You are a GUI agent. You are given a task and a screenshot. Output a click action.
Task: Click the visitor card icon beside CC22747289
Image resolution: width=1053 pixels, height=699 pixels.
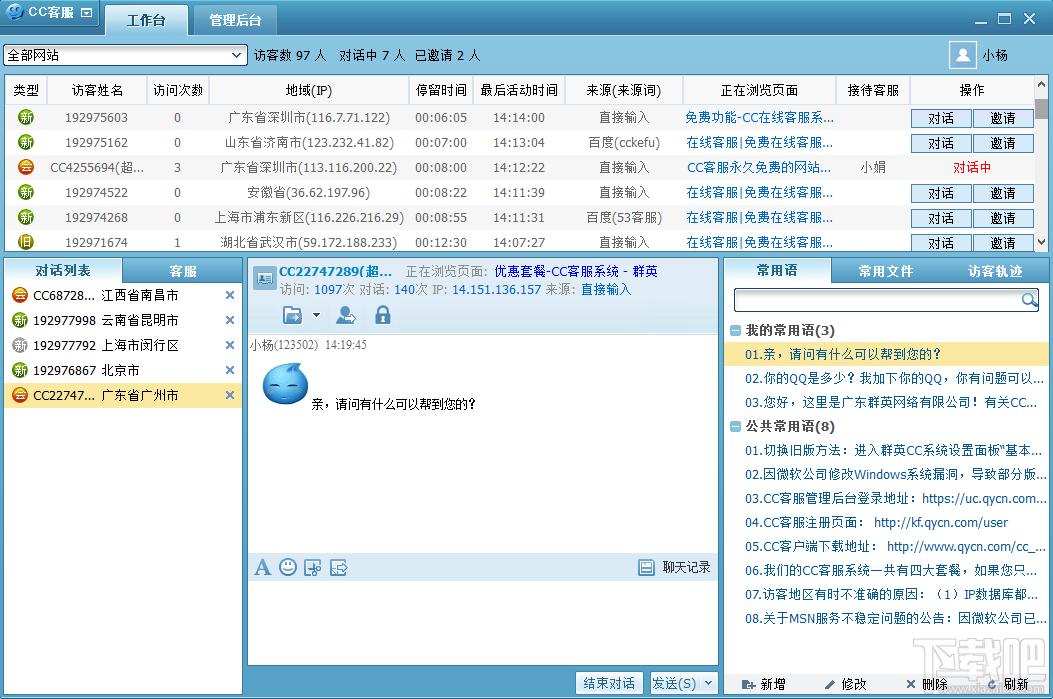click(x=264, y=277)
